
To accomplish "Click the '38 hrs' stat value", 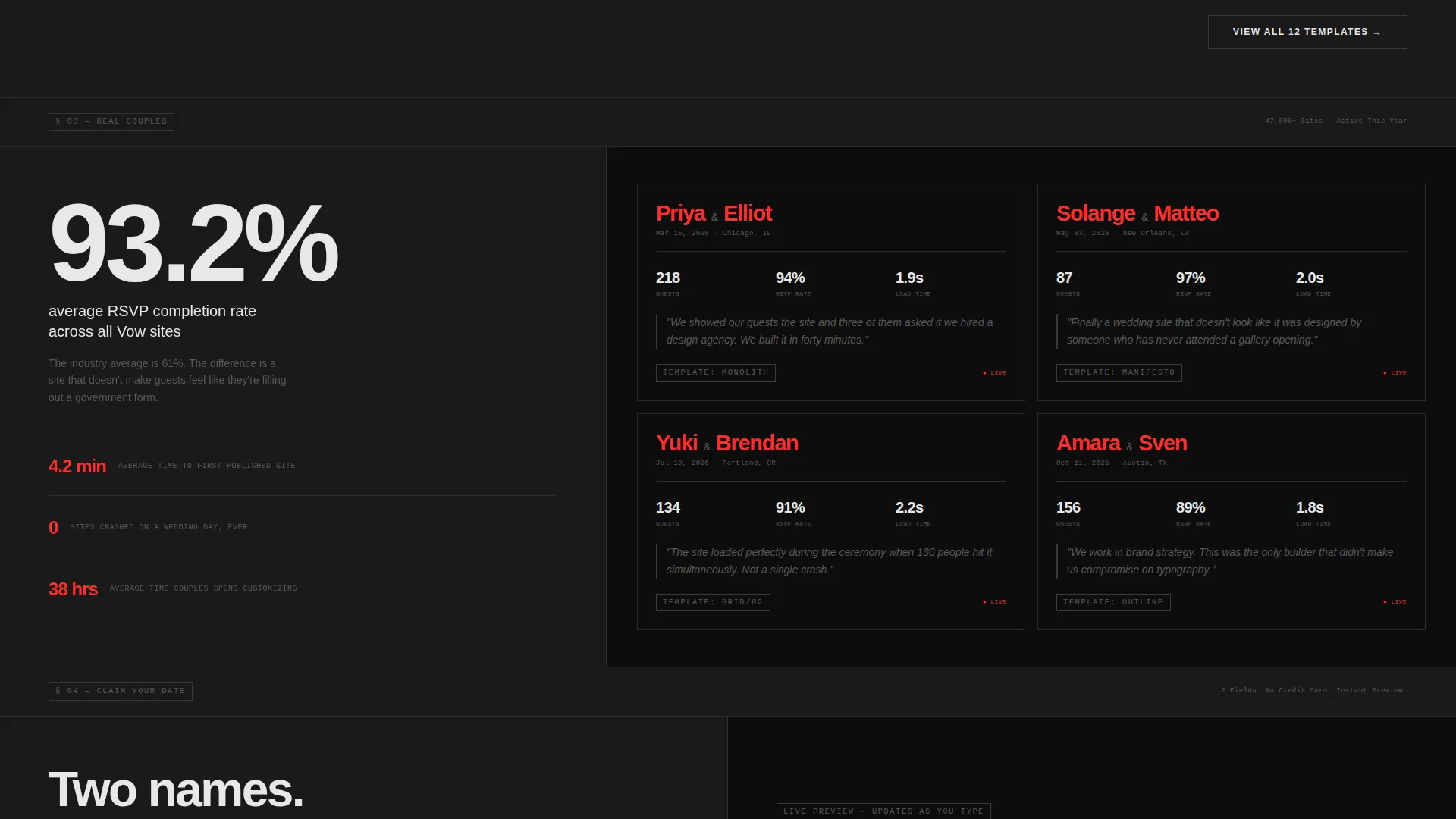I will click(73, 589).
